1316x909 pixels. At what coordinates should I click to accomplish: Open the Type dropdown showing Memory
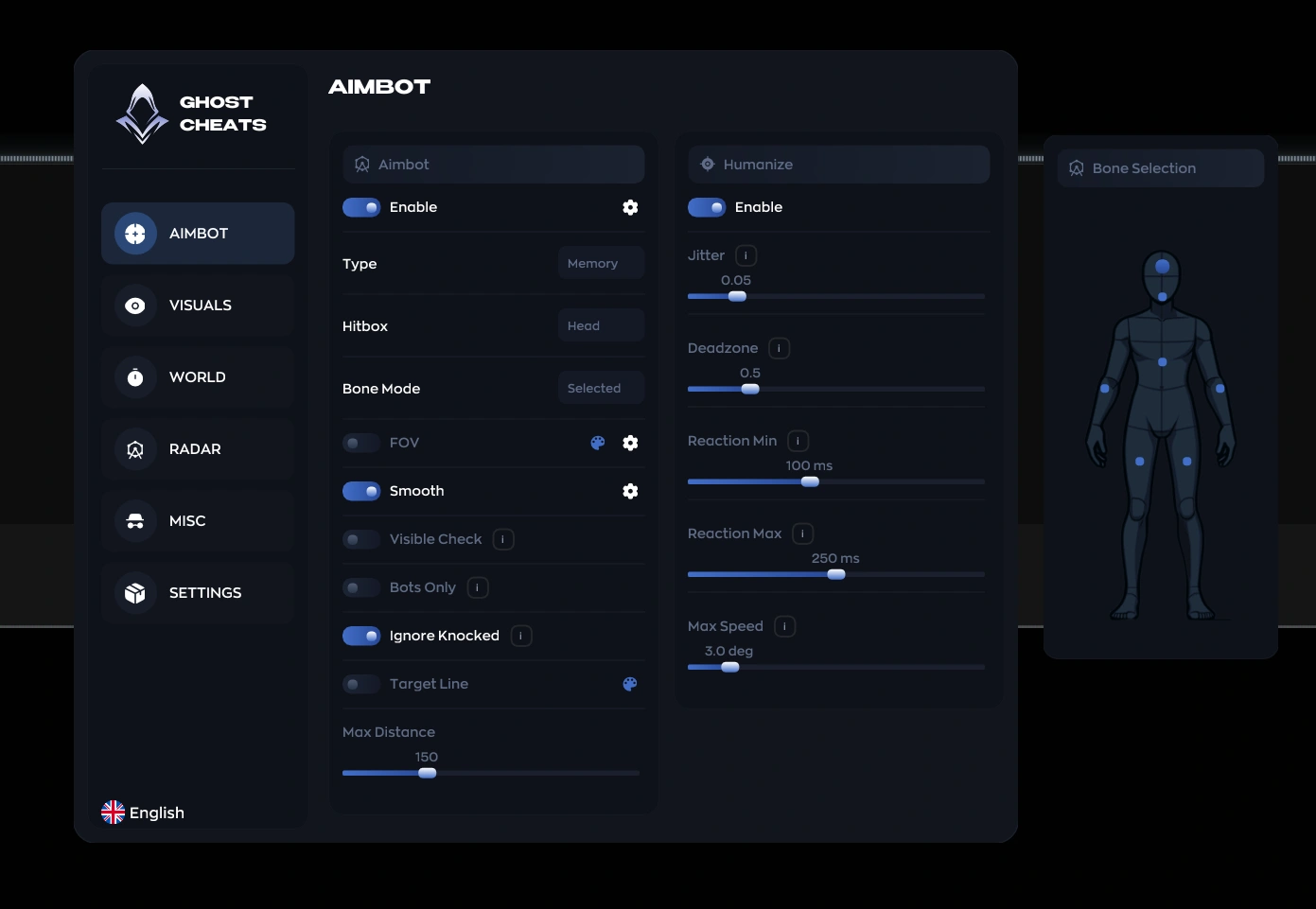click(601, 263)
